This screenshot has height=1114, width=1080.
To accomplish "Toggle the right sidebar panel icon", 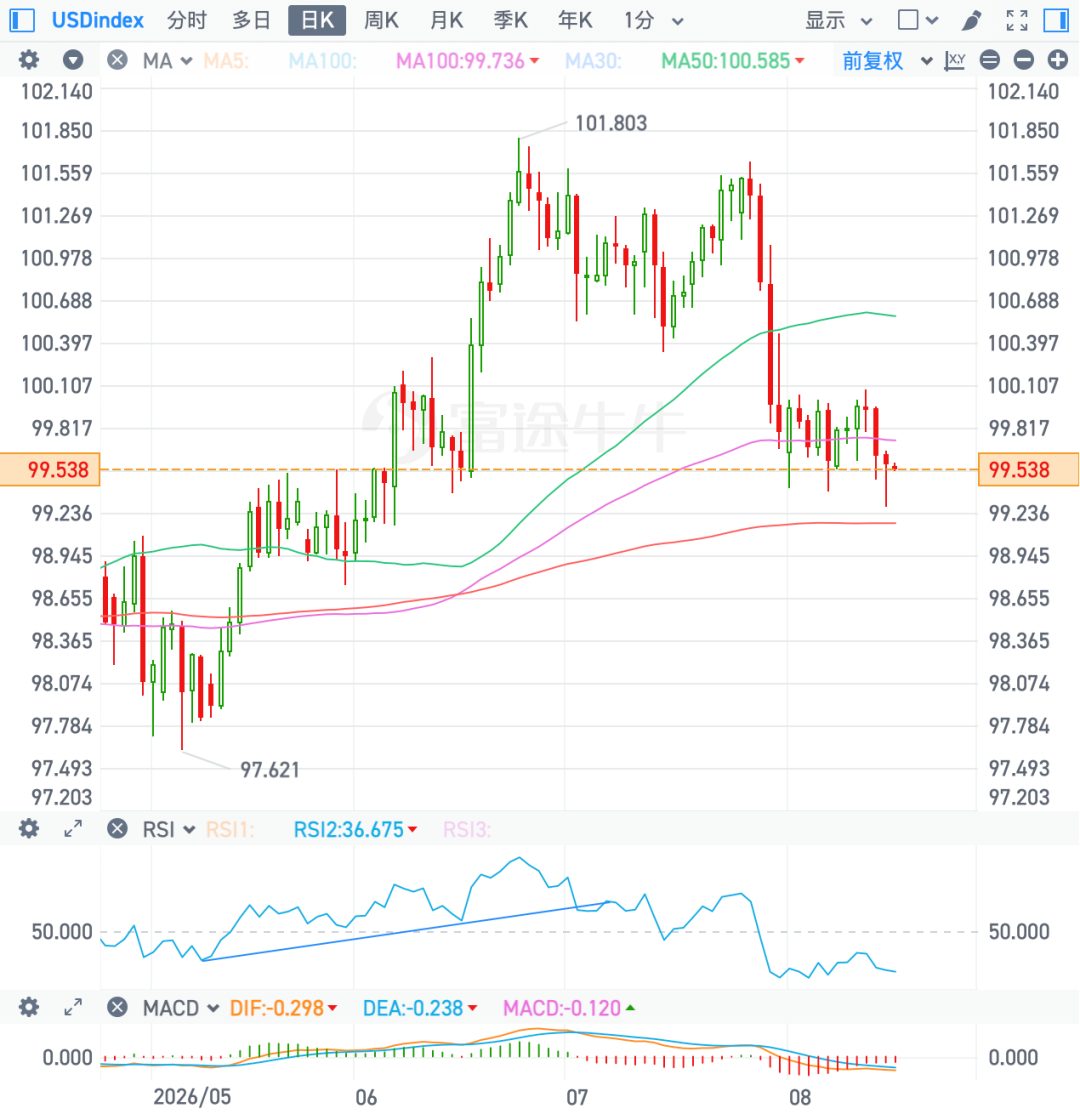I will tap(1056, 20).
